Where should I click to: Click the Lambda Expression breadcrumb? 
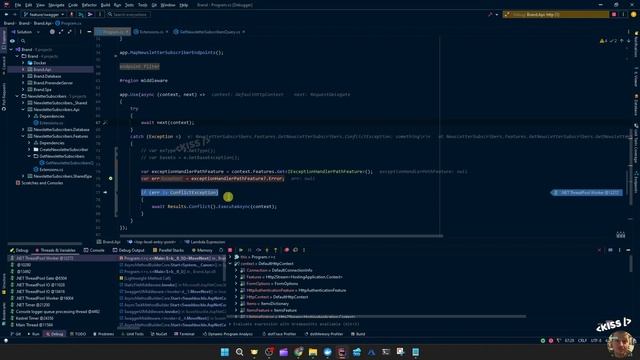click(204, 242)
